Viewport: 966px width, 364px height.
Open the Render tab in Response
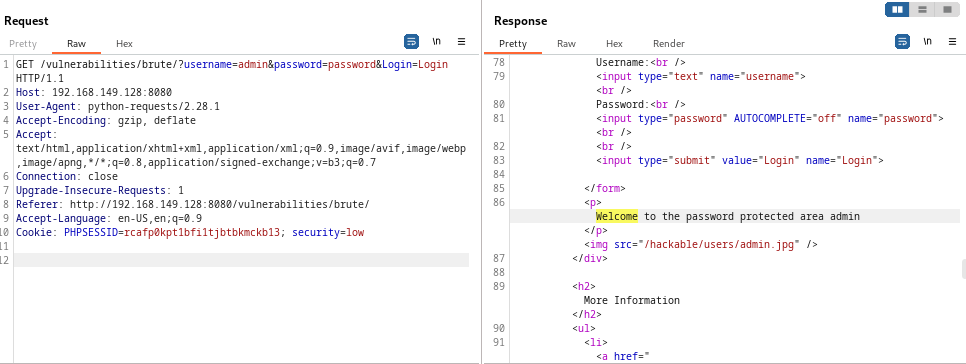(669, 44)
